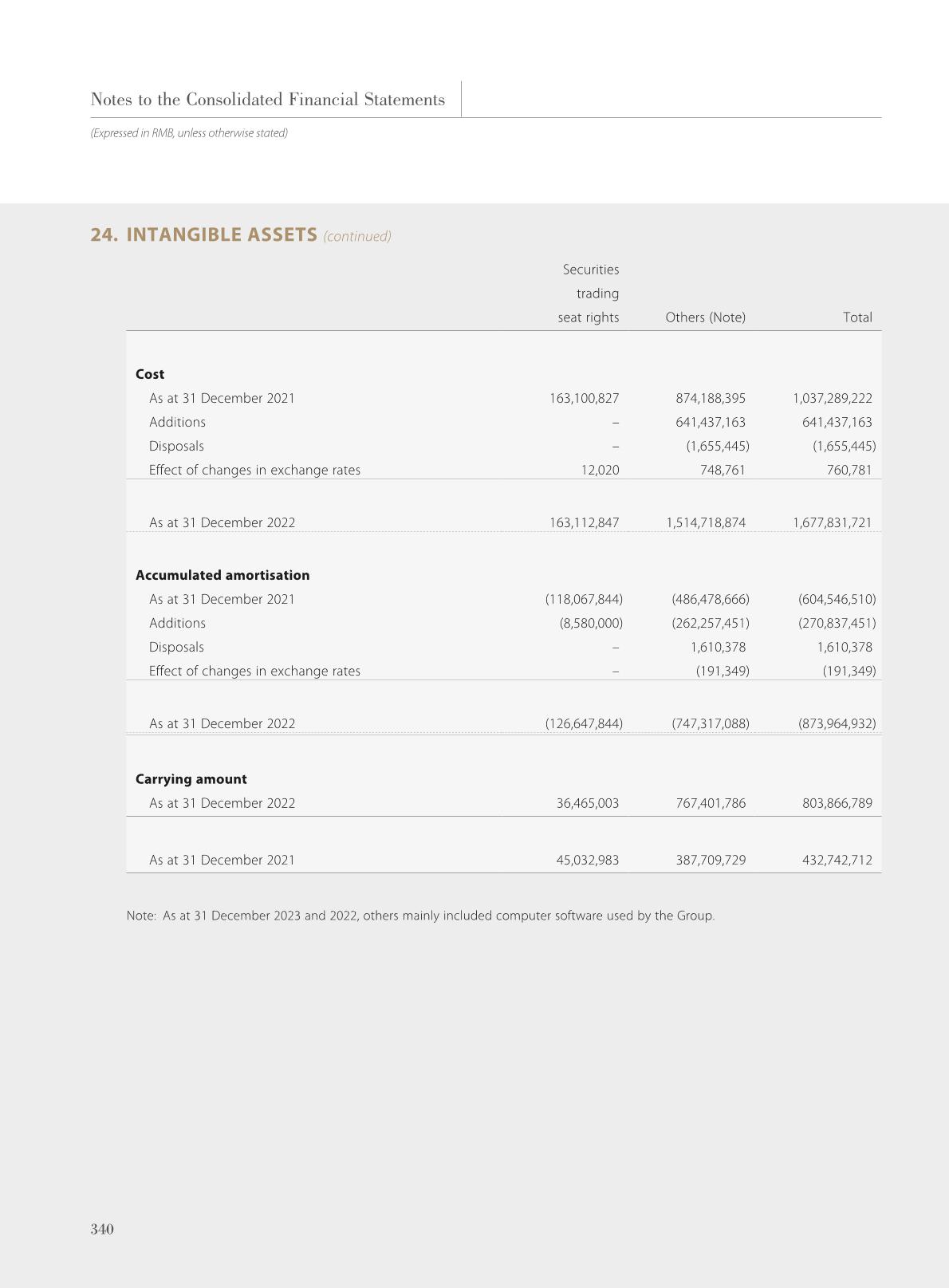Click the page number 340
The height and width of the screenshot is (1288, 949).
click(102, 1229)
